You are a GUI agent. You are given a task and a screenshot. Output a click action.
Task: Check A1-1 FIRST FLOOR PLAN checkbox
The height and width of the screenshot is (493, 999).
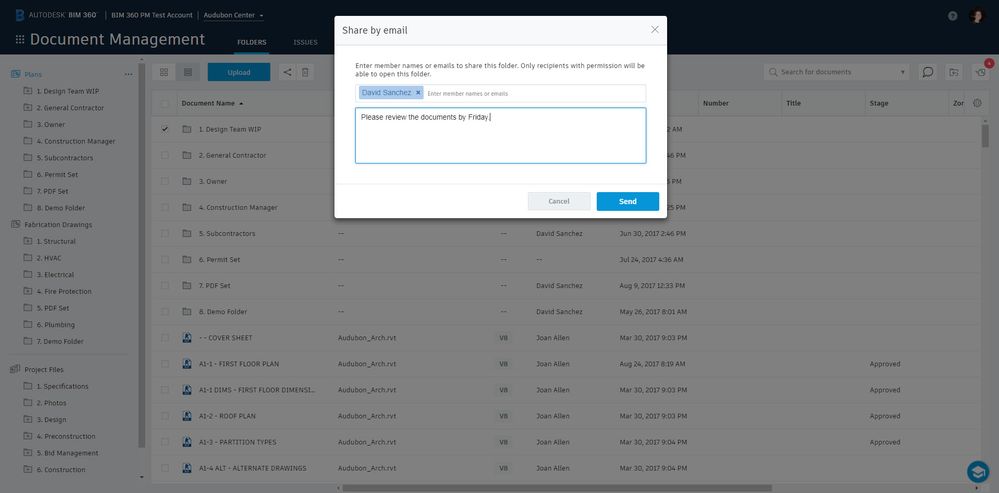(x=165, y=364)
